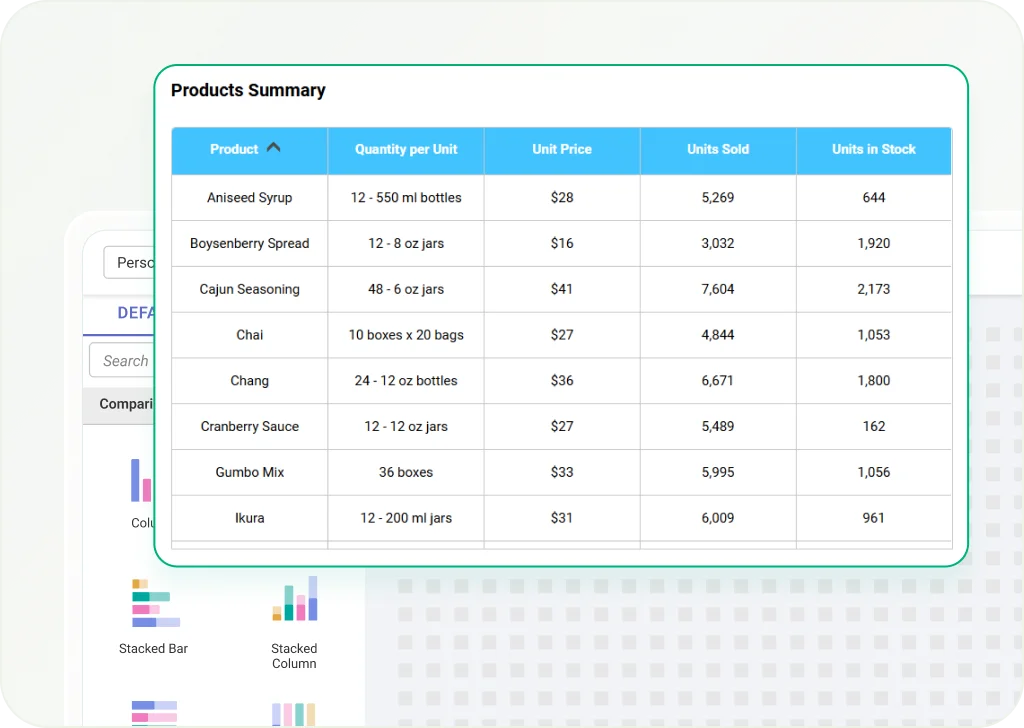Screen dimensions: 1024x728
Task: Sort table by Unit Price header
Action: [562, 150]
